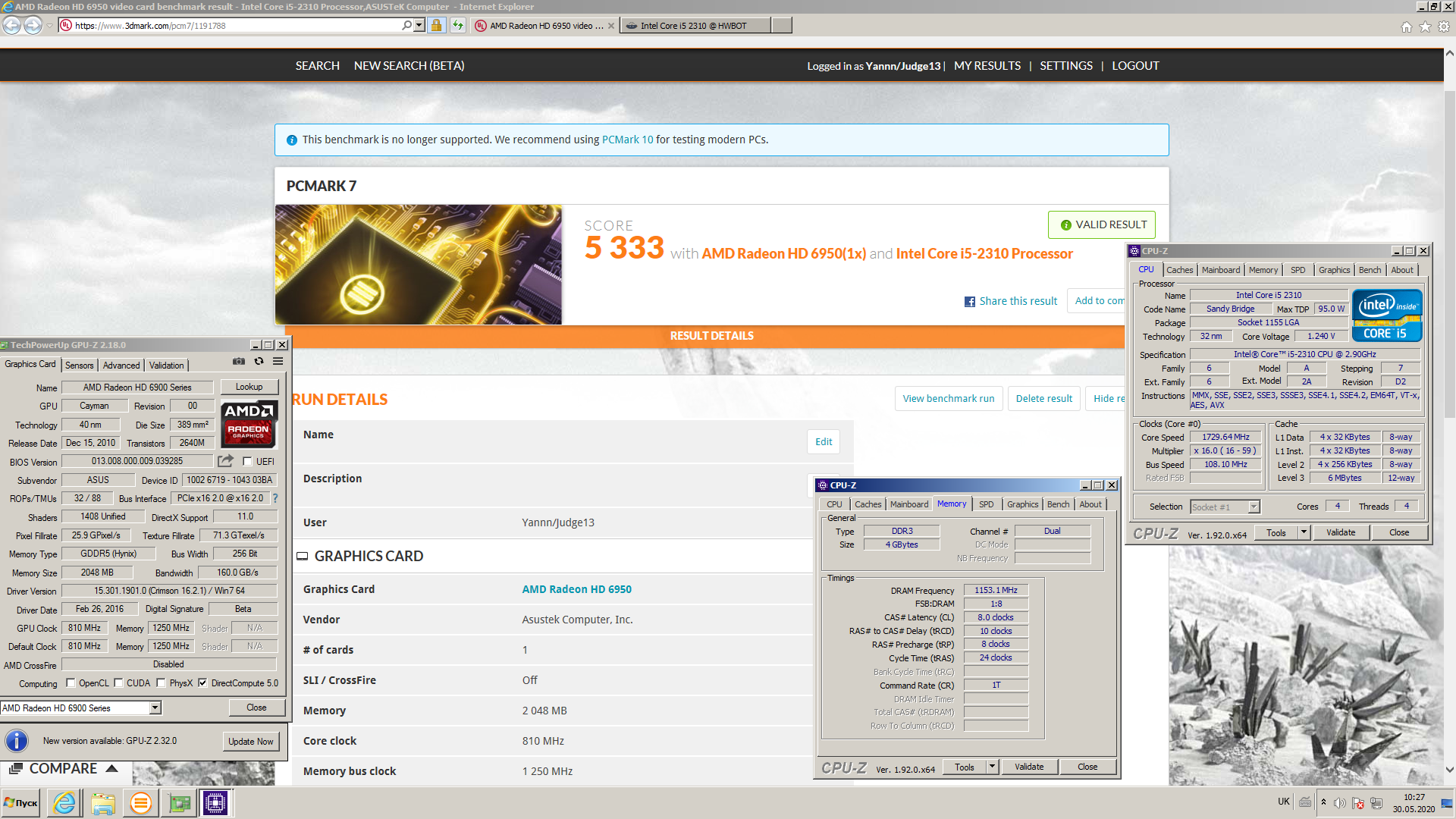
Task: Open the recent pages arrow beside Forward
Action: click(49, 25)
